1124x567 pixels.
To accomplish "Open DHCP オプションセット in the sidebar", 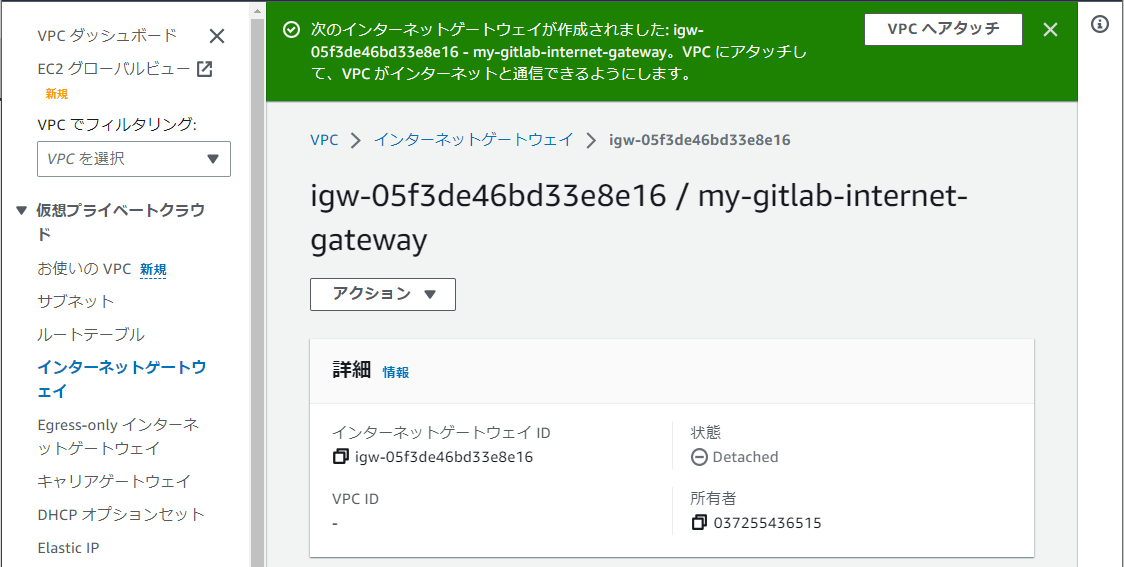I will pos(120,515).
